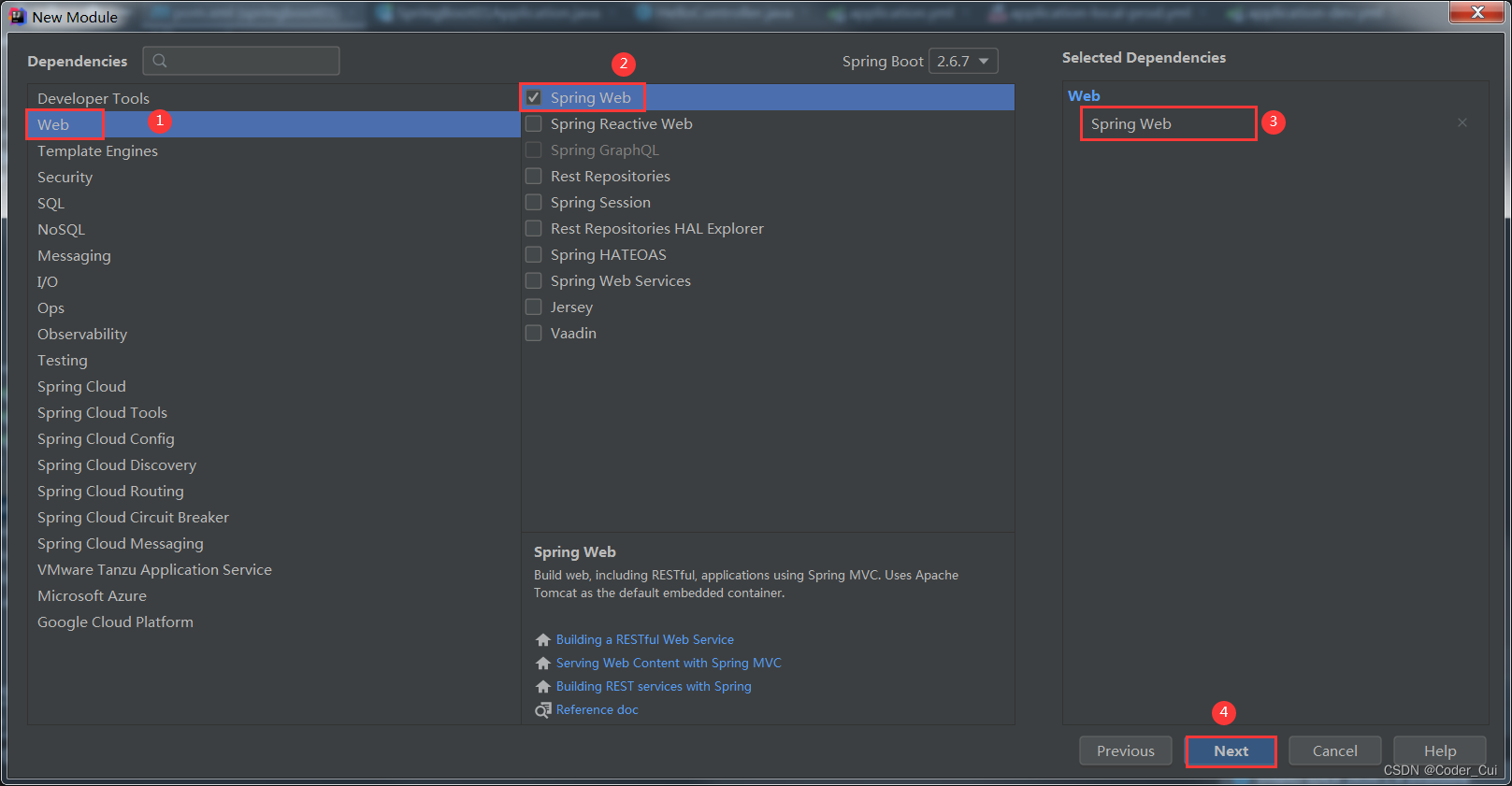Select Template Engines category
Screen dimensions: 1512x786
[x=274, y=150]
